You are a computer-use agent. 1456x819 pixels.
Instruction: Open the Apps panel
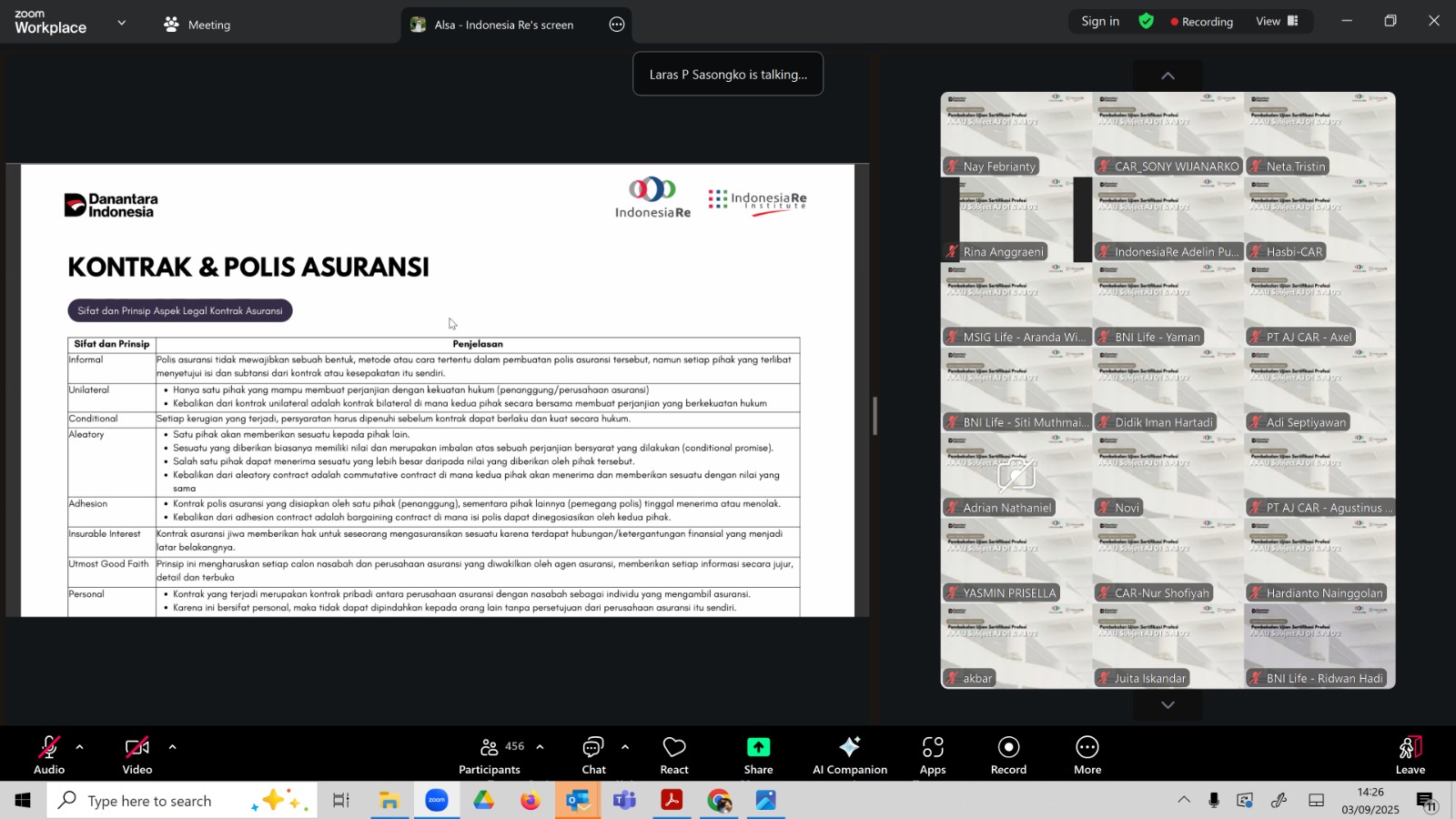click(x=932, y=755)
